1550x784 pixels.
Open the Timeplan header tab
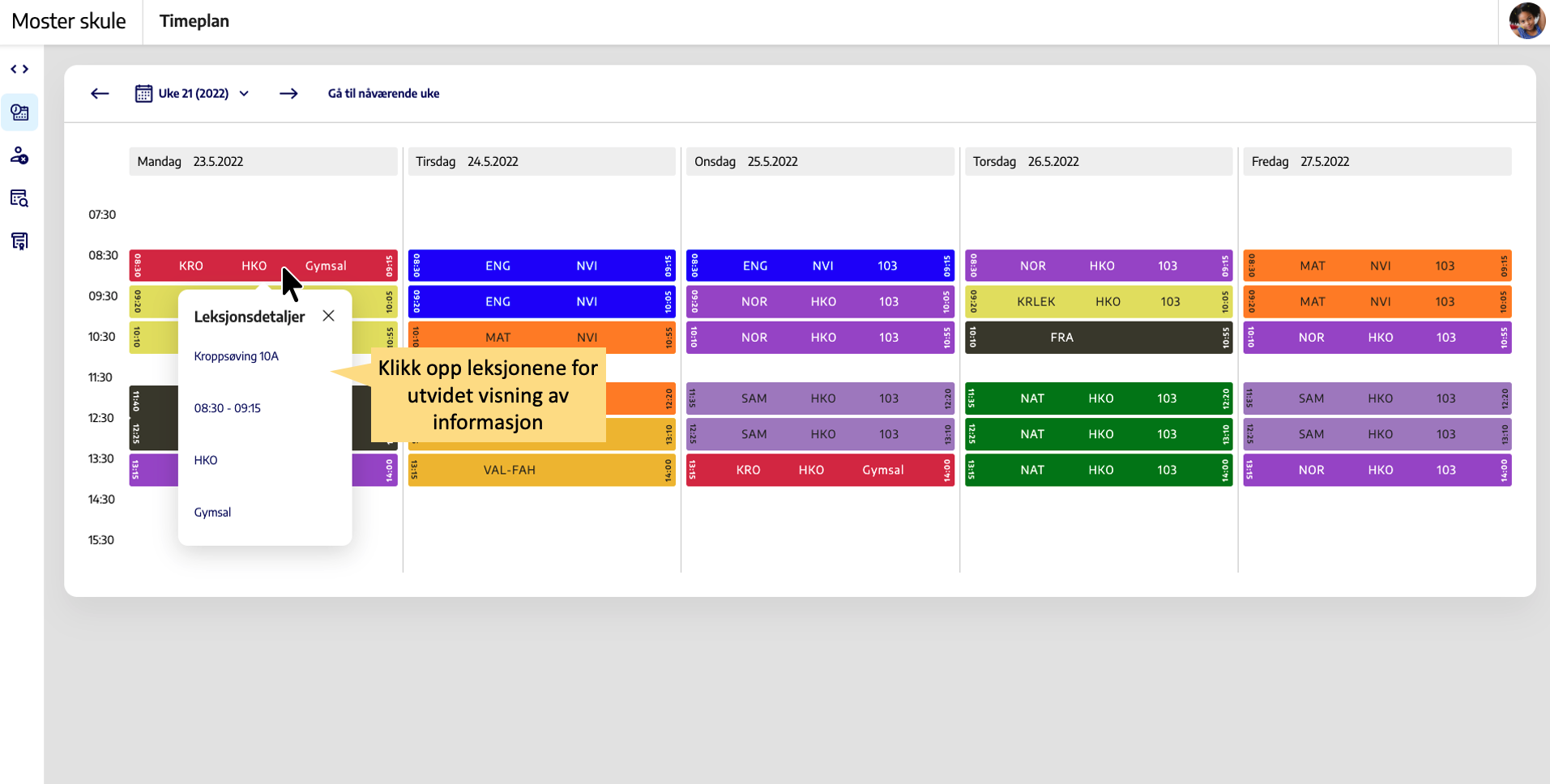click(194, 21)
